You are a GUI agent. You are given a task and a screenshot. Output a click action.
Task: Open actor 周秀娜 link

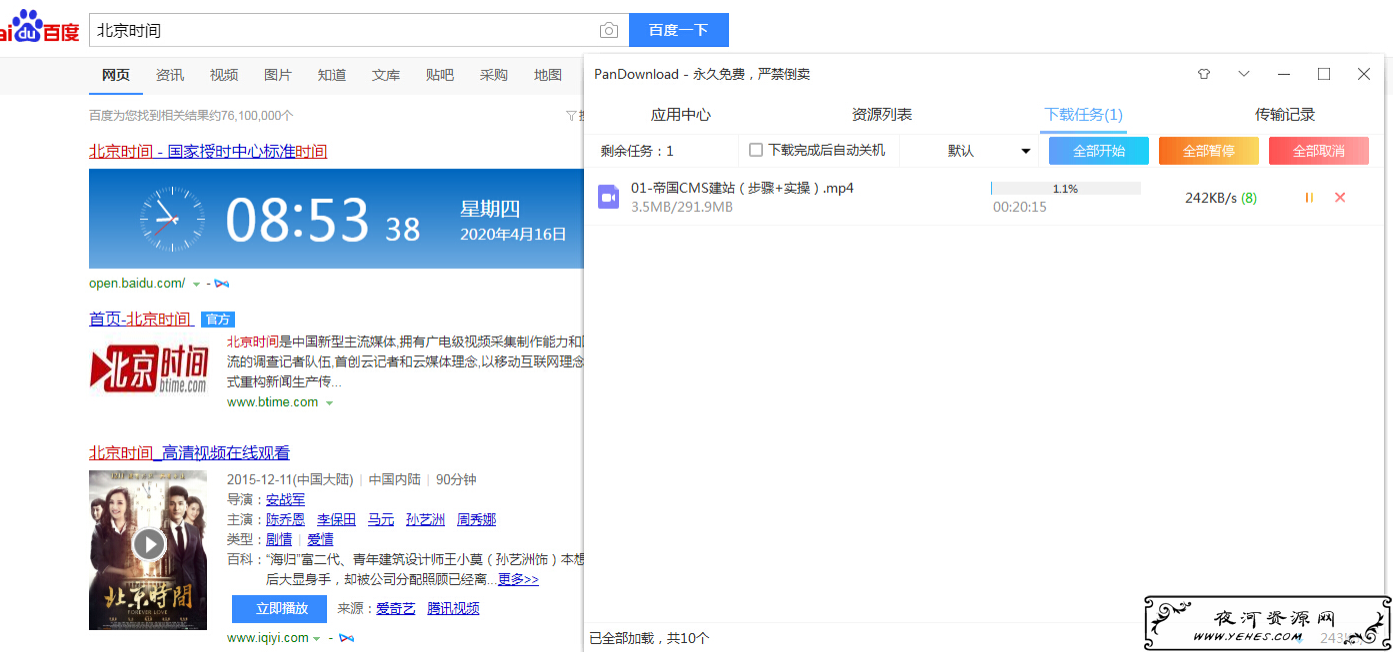click(477, 520)
